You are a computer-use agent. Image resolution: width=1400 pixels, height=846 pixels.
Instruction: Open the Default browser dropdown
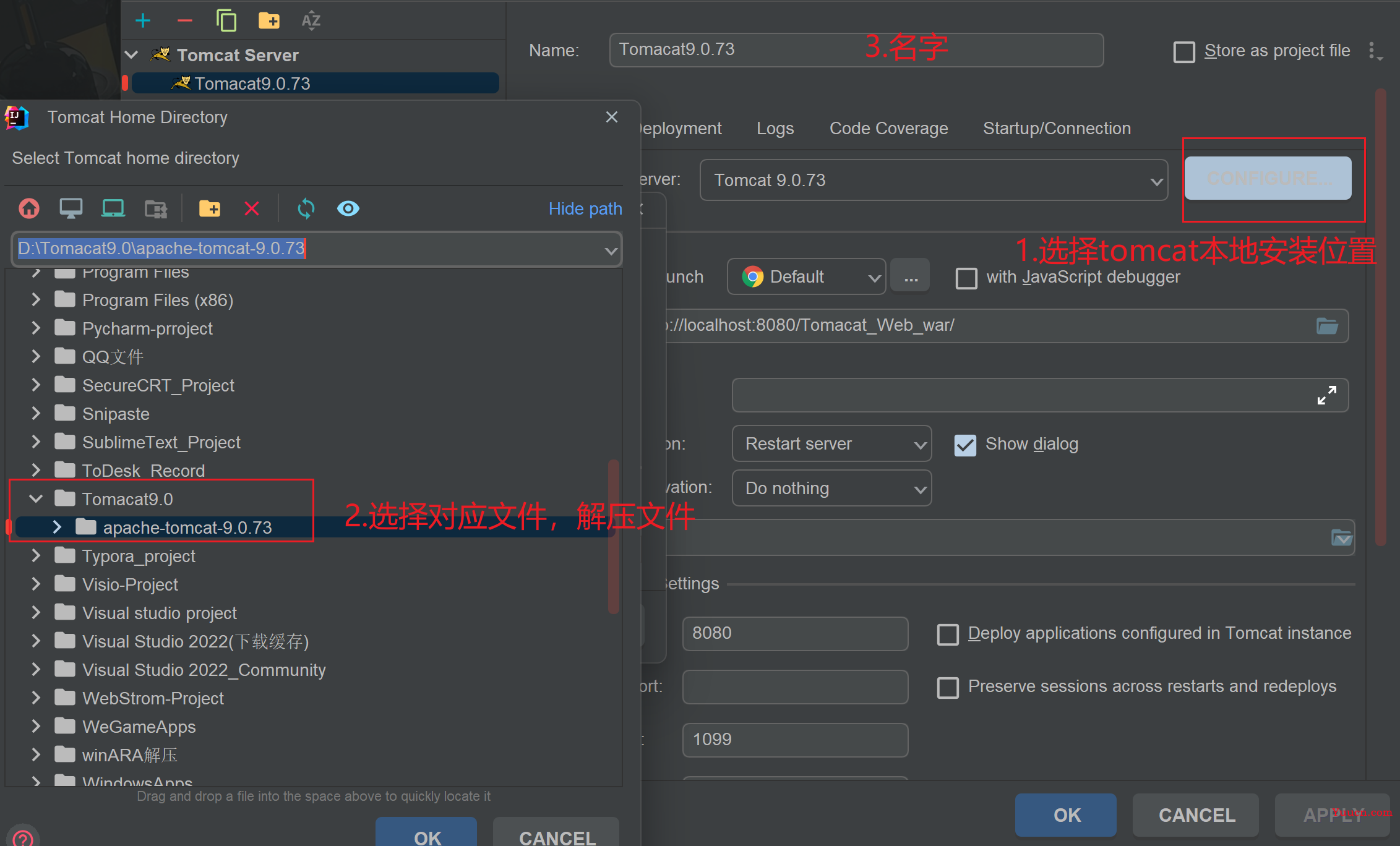point(806,276)
